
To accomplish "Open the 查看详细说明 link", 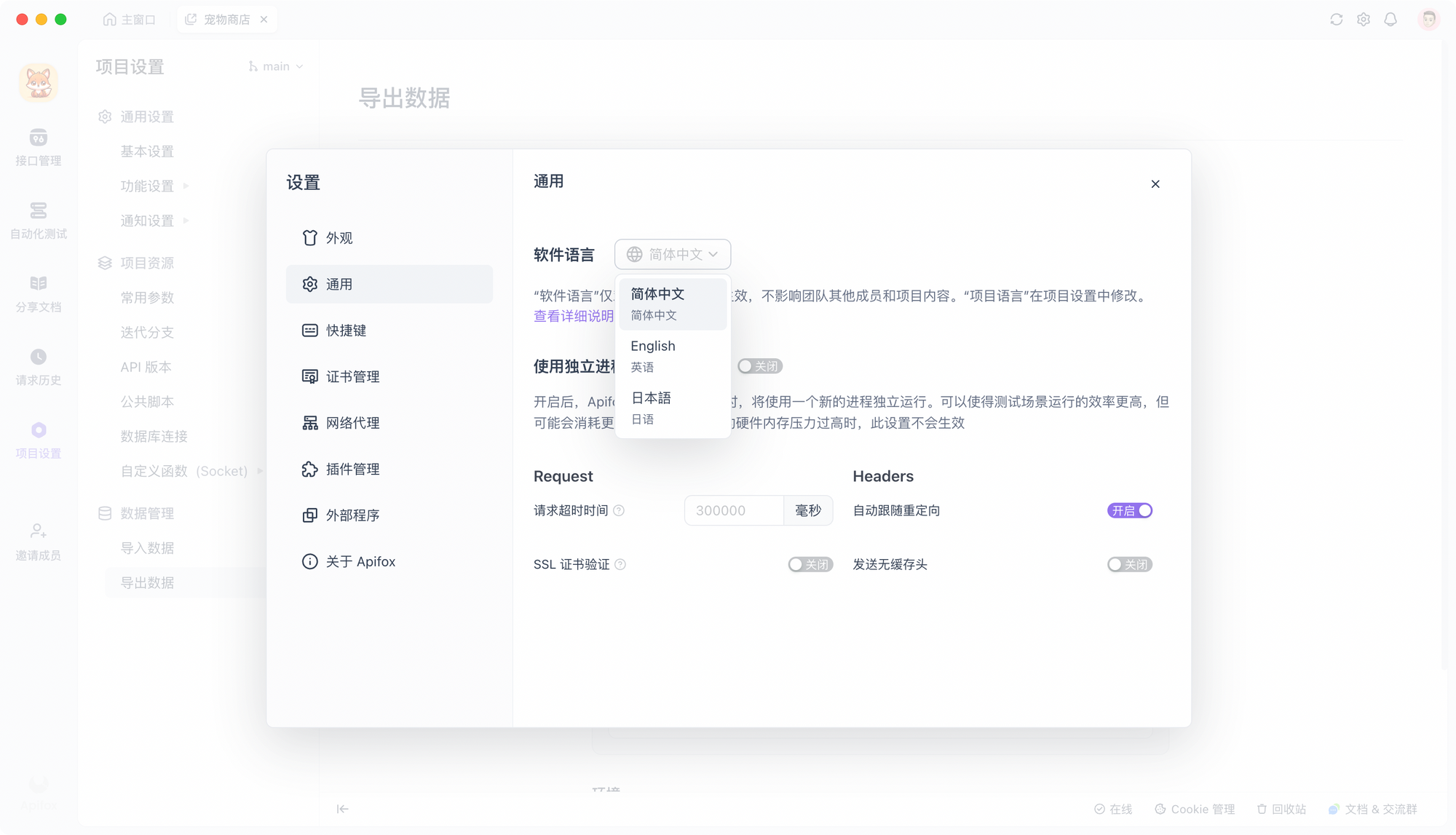I will click(x=573, y=316).
